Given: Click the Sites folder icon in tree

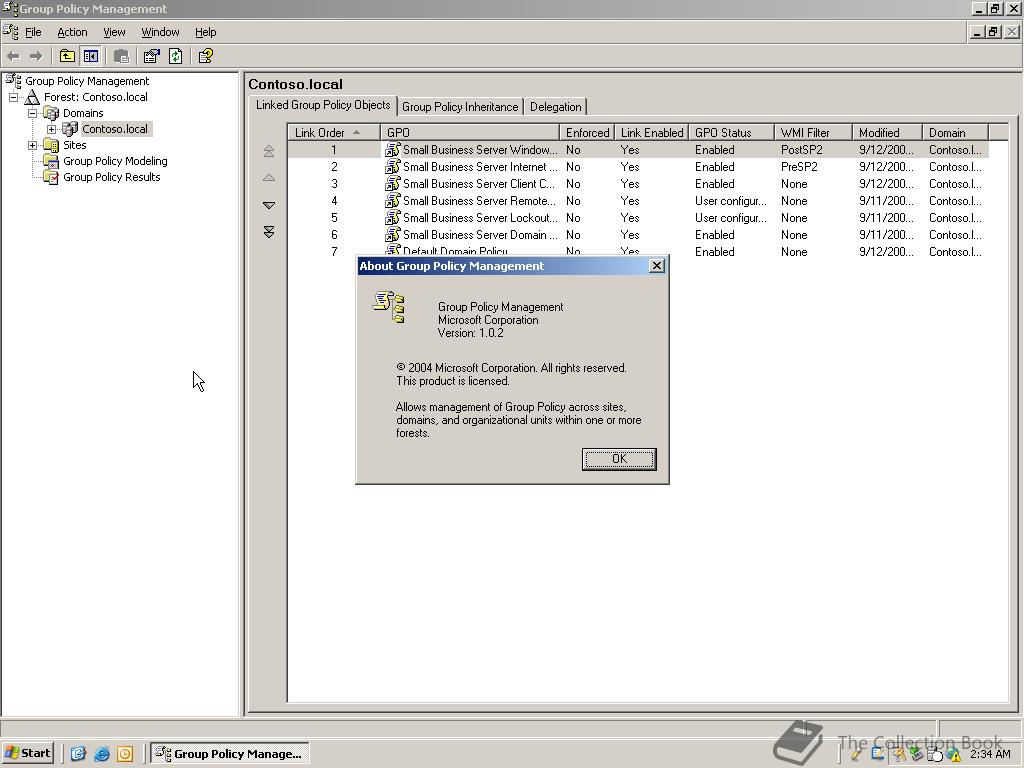Looking at the screenshot, I should 51,145.
